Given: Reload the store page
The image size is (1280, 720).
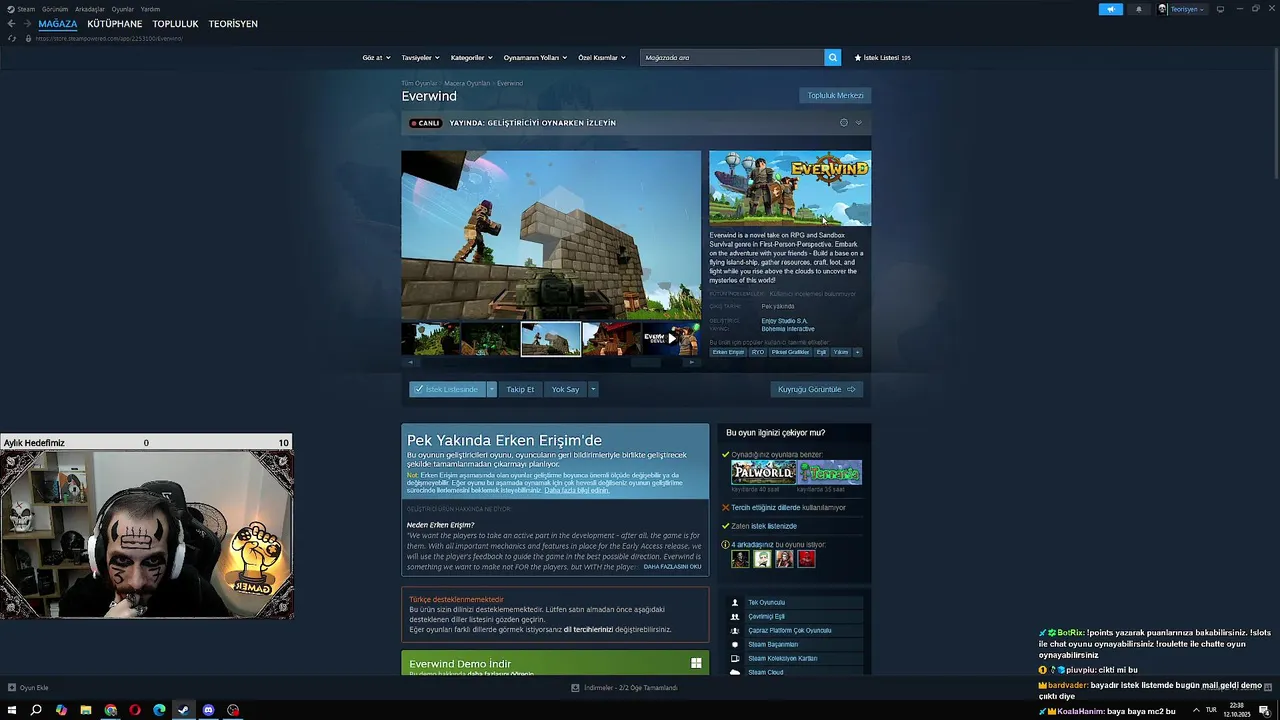Looking at the screenshot, I should tap(12, 38).
